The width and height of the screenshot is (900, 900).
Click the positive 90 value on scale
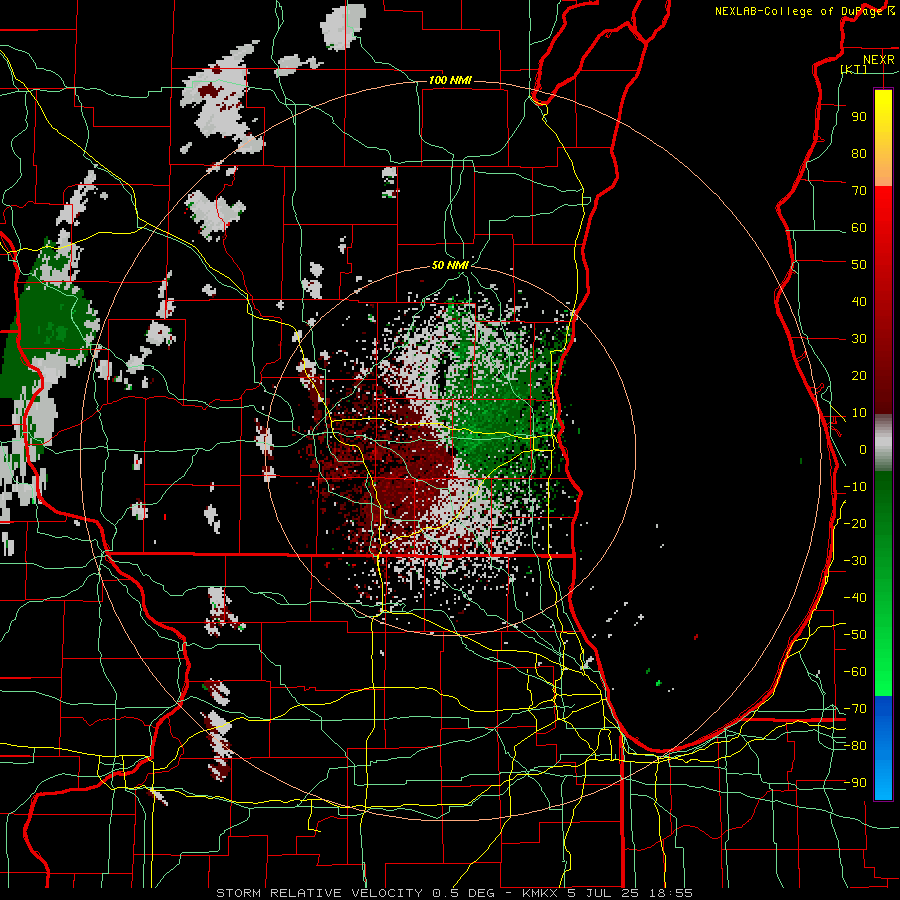click(859, 117)
